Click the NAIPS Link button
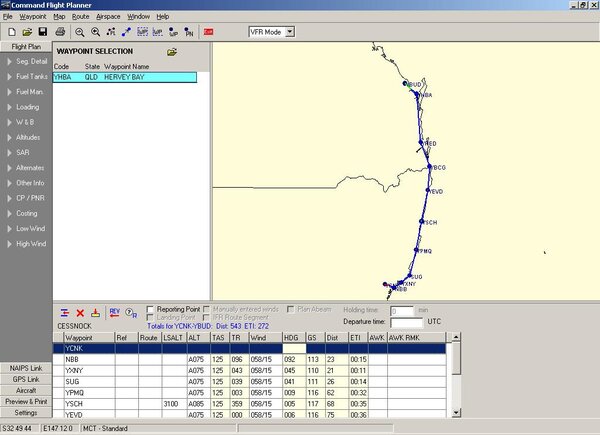 click(x=26, y=368)
